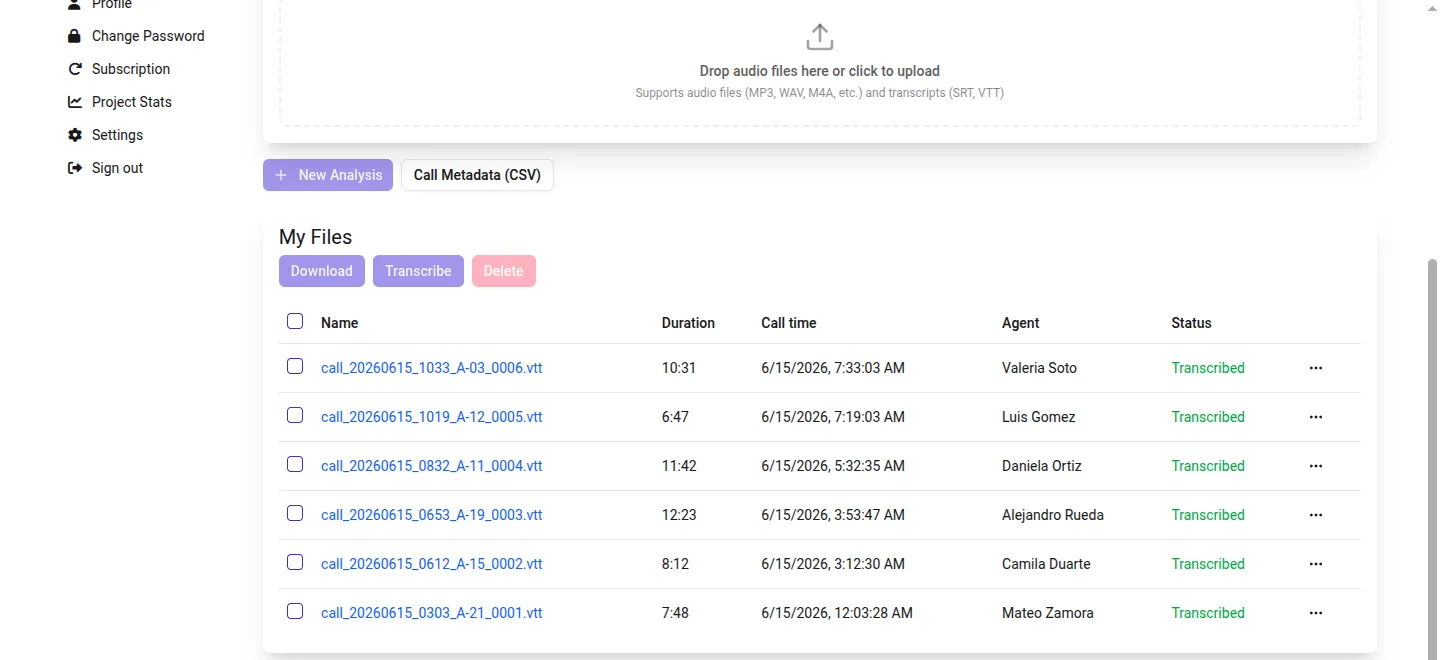Check the box for call_20260615_0832_A-11_0004.vtt

click(x=295, y=464)
